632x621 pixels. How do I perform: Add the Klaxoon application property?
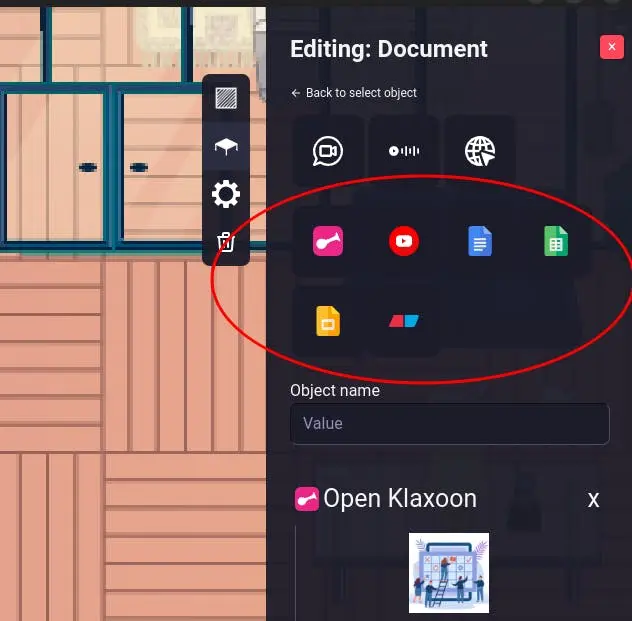point(328,241)
